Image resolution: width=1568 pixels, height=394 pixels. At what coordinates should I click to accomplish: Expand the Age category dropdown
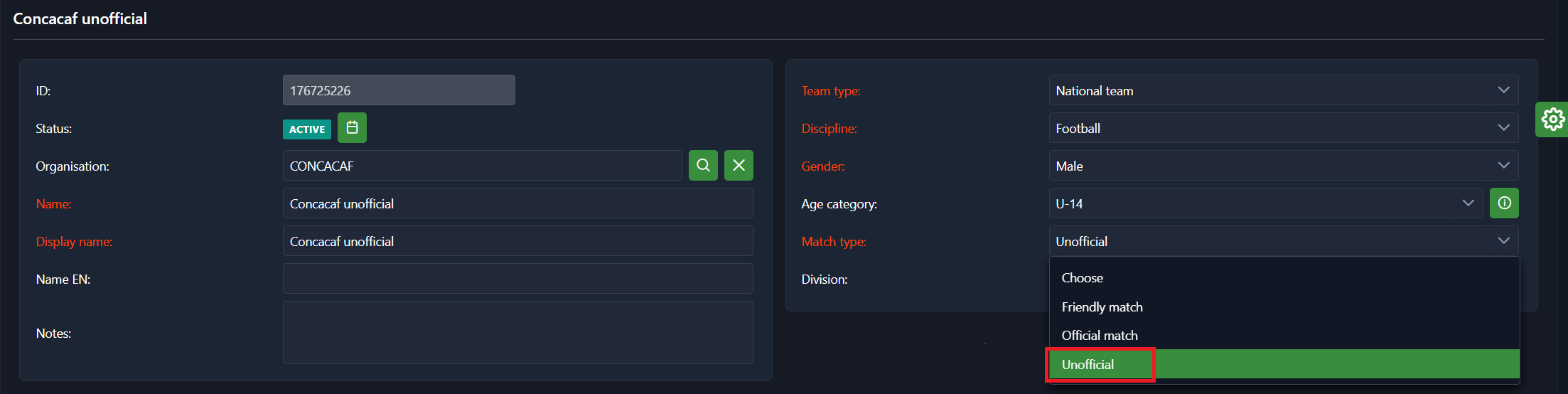tap(1265, 203)
